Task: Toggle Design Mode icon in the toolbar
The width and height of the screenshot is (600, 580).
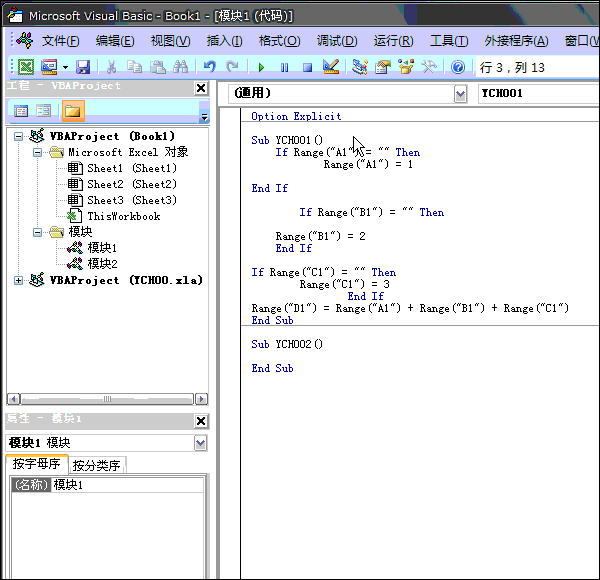Action: pos(331,67)
